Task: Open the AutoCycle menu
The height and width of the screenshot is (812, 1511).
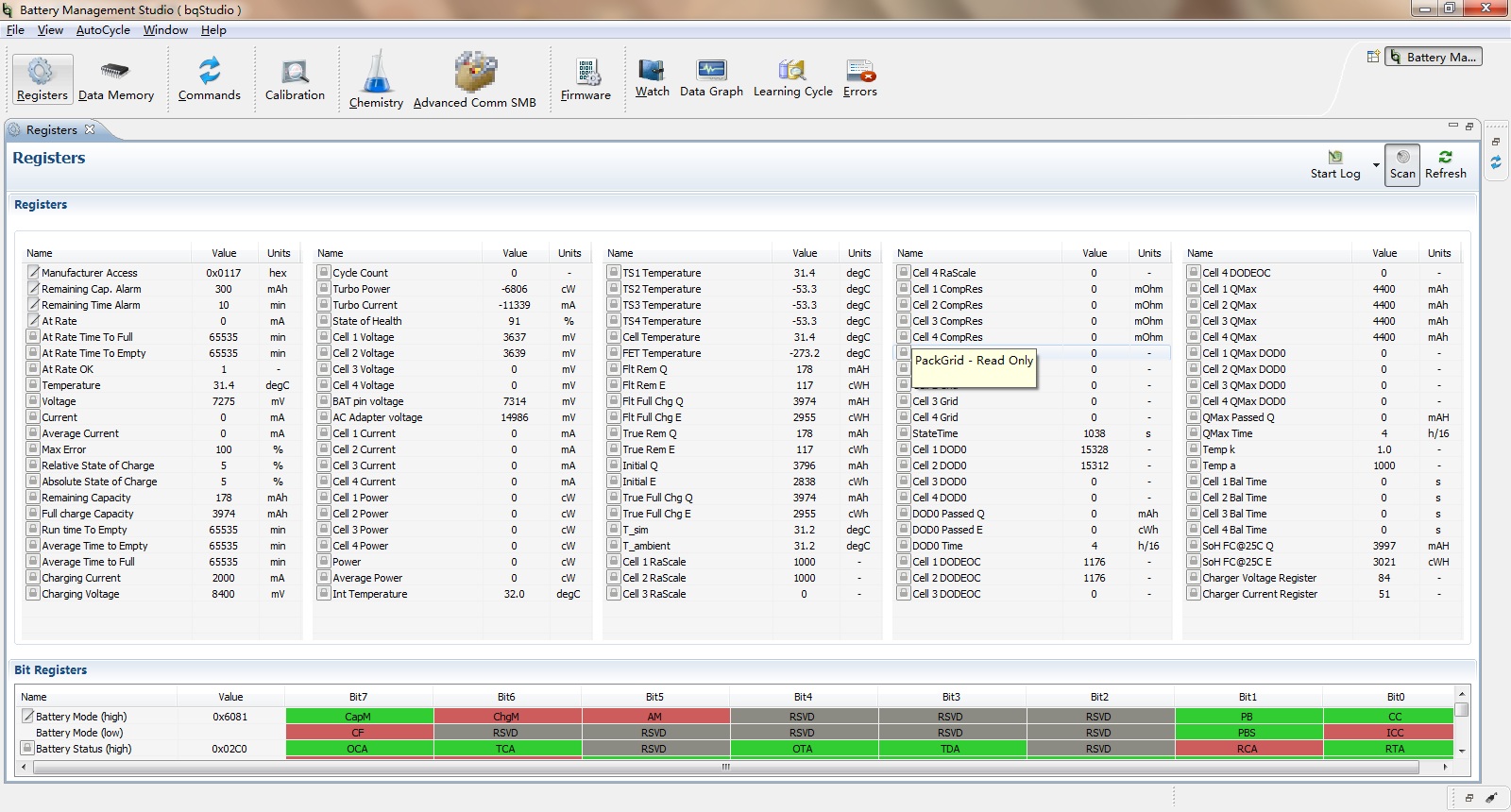Action: click(x=103, y=30)
